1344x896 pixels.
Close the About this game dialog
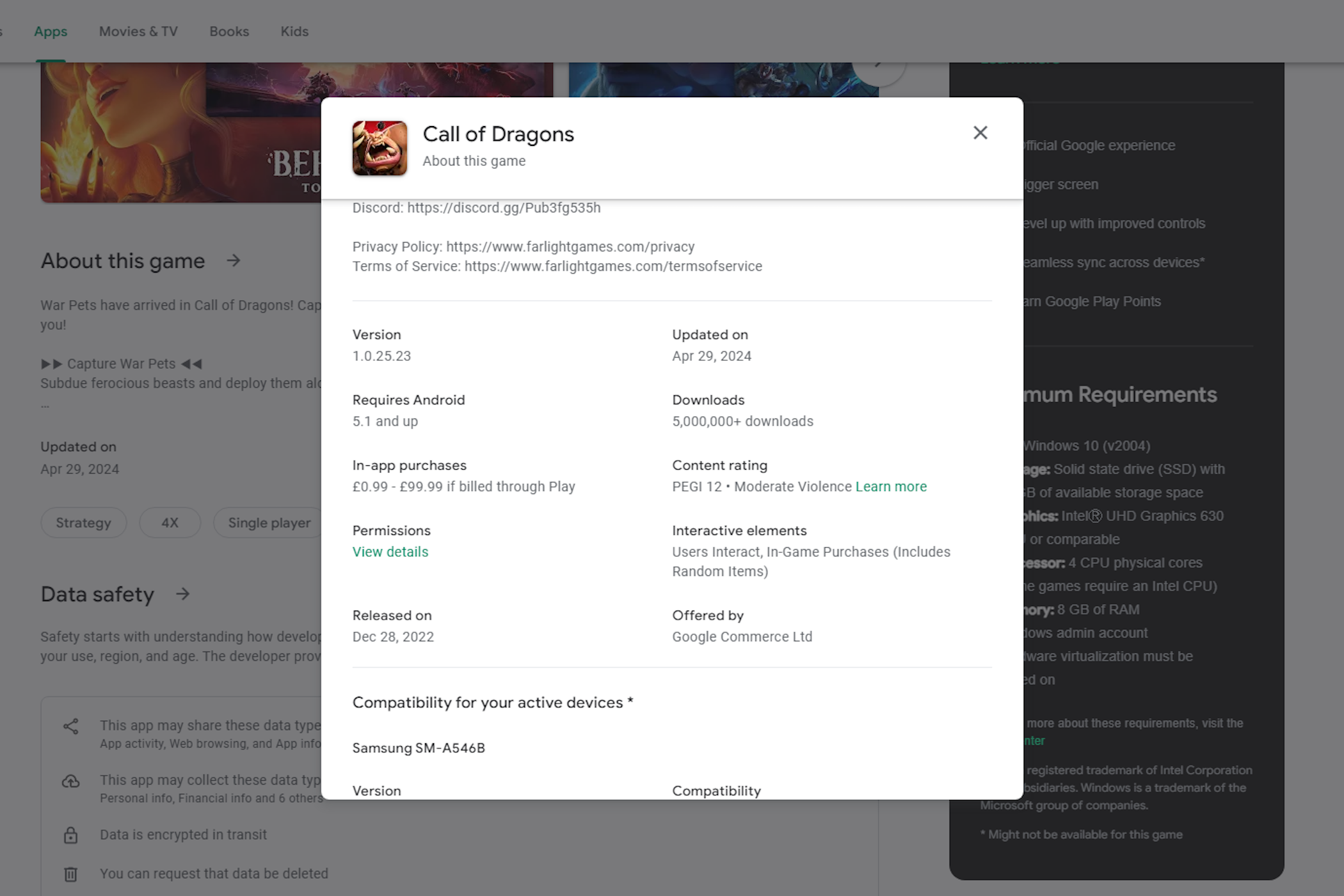(x=980, y=132)
